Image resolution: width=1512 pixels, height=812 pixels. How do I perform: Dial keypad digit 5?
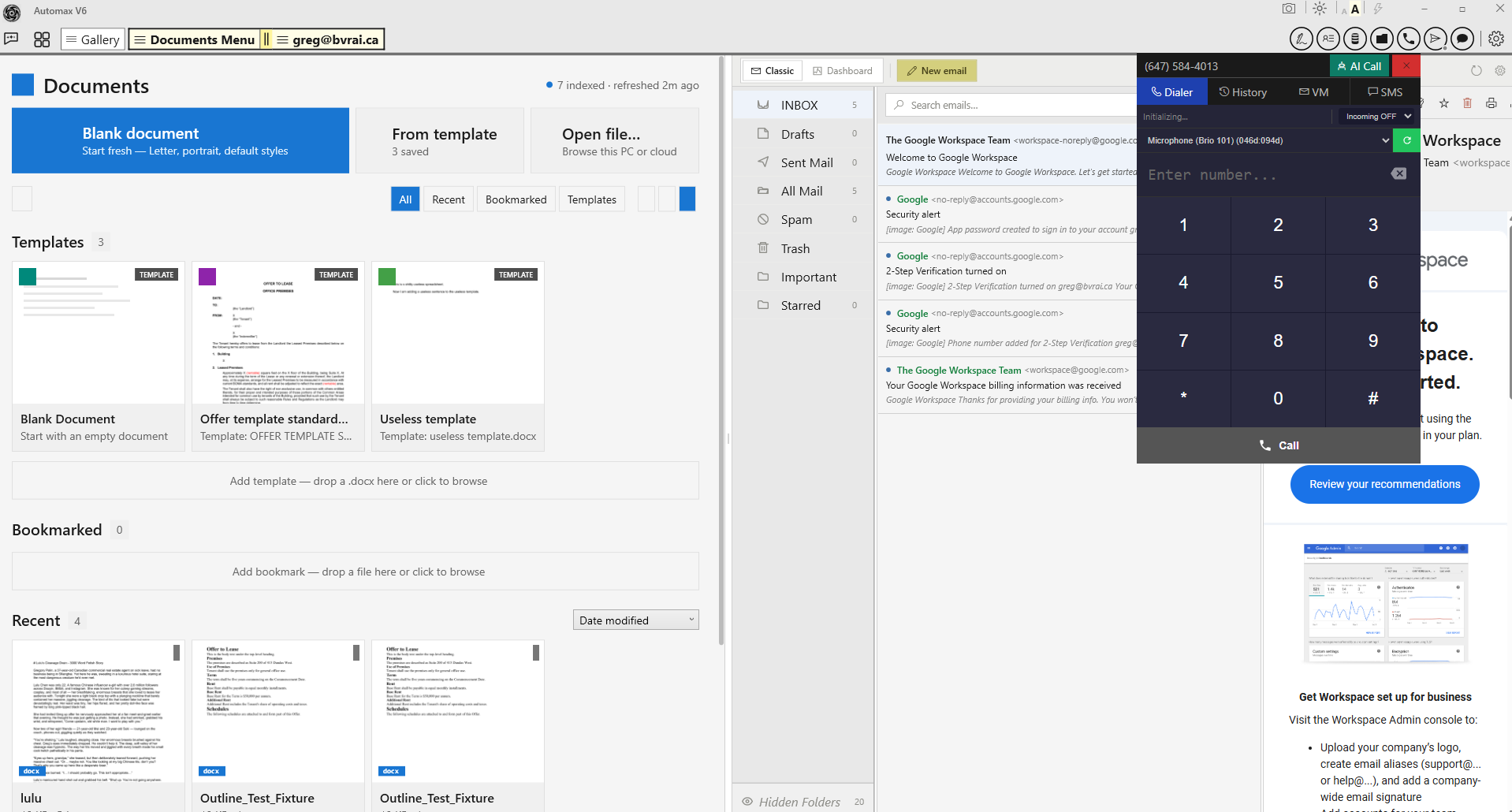pyautogui.click(x=1278, y=283)
